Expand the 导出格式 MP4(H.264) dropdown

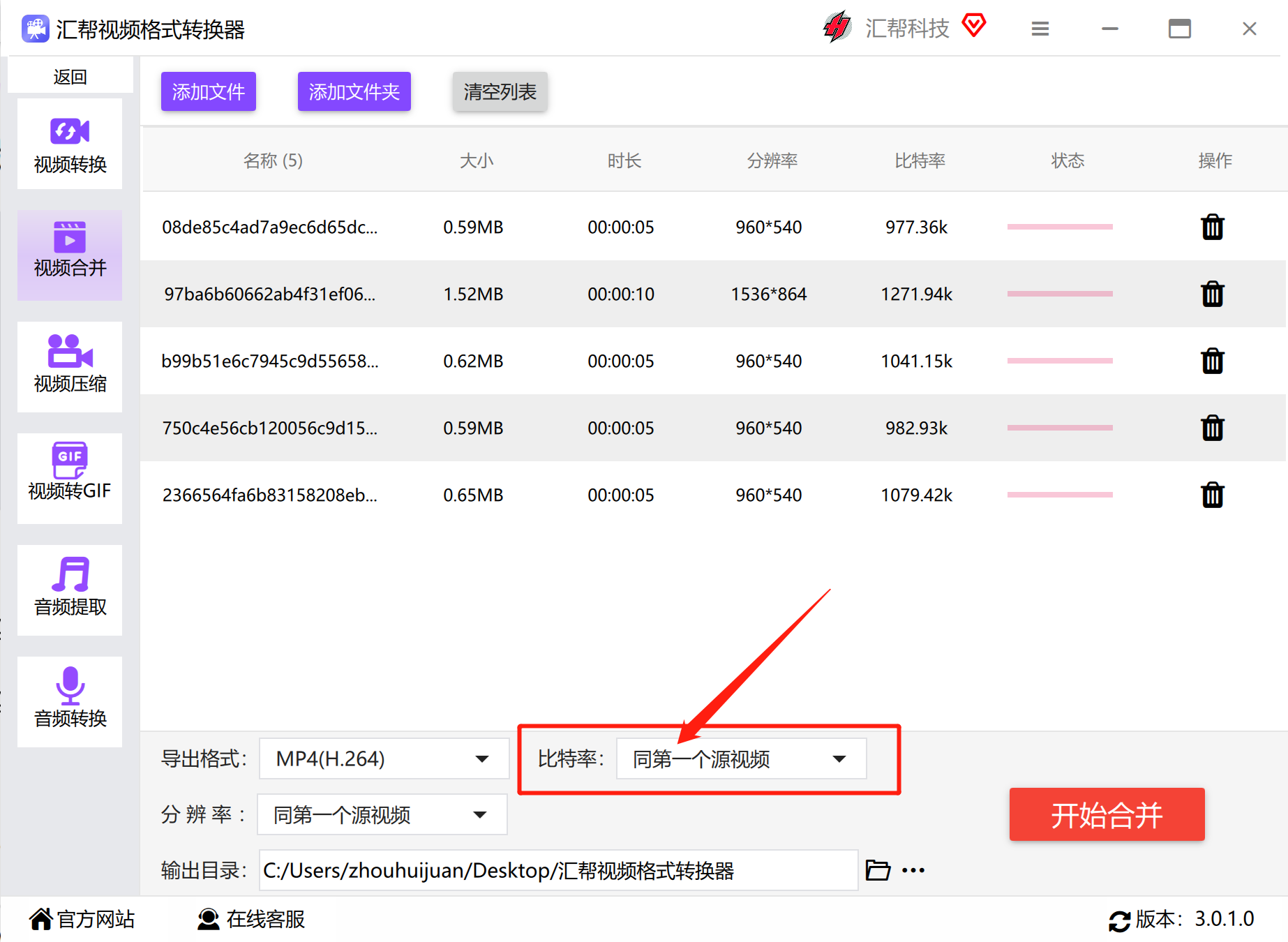pos(384,758)
